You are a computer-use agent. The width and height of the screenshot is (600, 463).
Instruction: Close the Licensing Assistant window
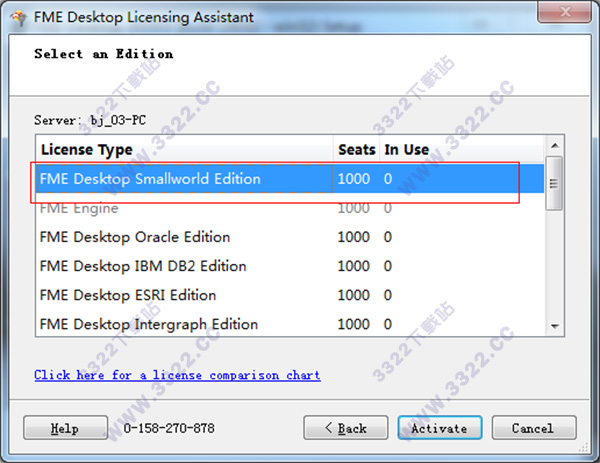(x=564, y=12)
